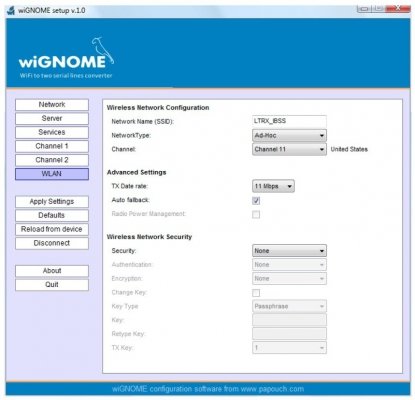
Task: Click the Apply Settings button
Action: [52, 202]
